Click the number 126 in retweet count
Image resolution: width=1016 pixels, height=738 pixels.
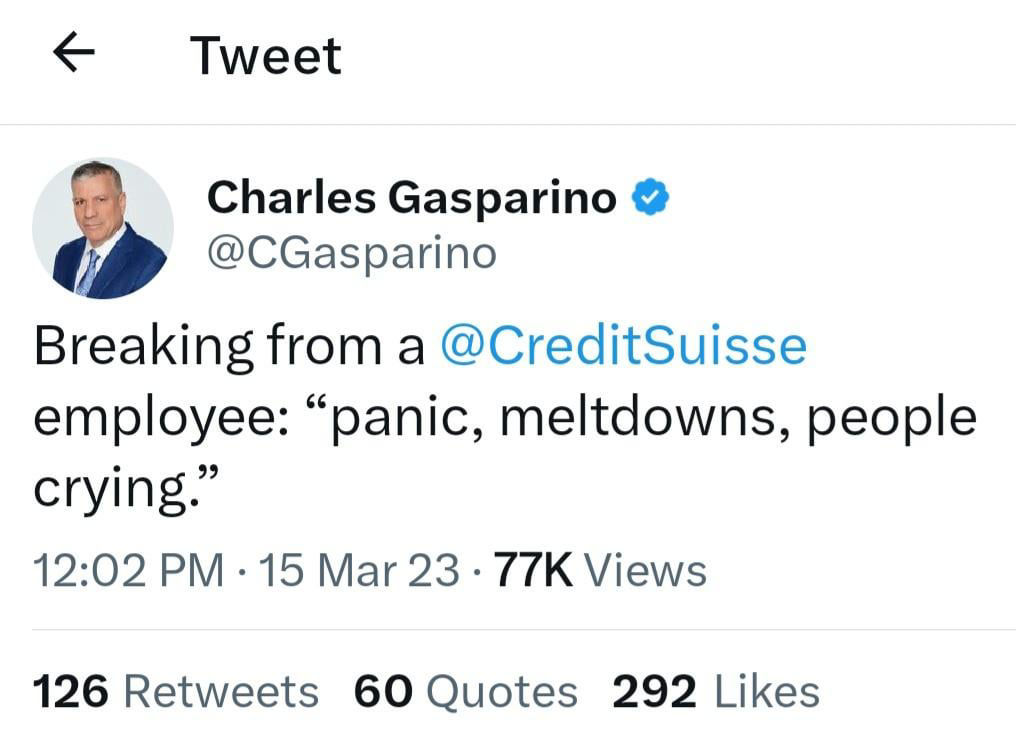tap(71, 691)
